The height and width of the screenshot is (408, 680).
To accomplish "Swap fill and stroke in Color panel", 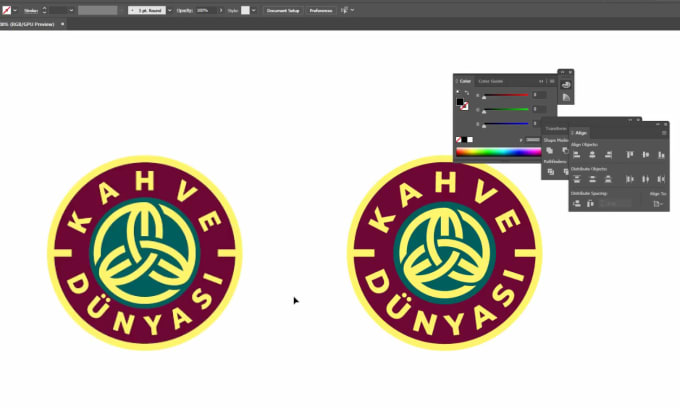I will (x=467, y=92).
